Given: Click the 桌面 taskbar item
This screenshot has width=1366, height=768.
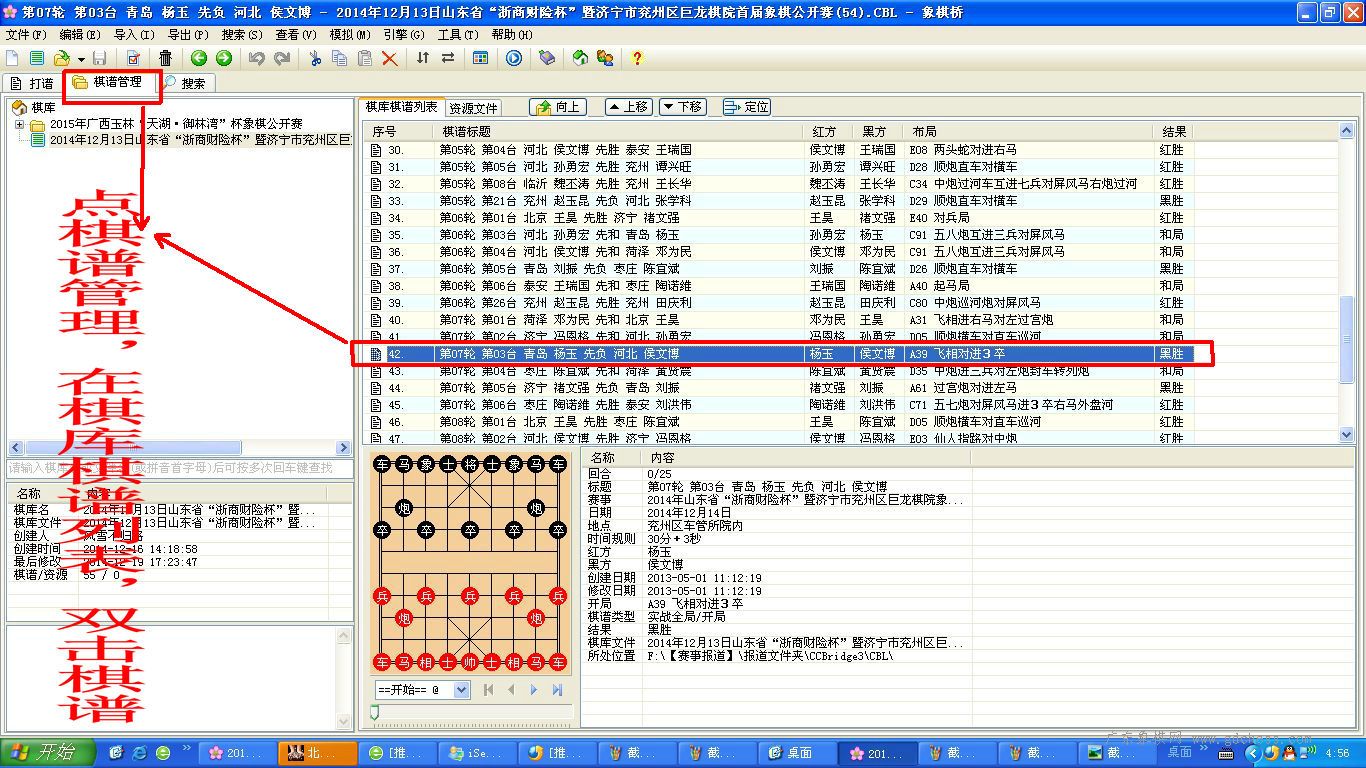Looking at the screenshot, I should [798, 753].
